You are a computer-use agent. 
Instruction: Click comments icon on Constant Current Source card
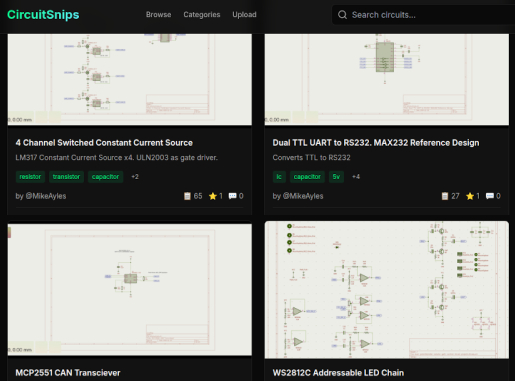pyautogui.click(x=232, y=196)
